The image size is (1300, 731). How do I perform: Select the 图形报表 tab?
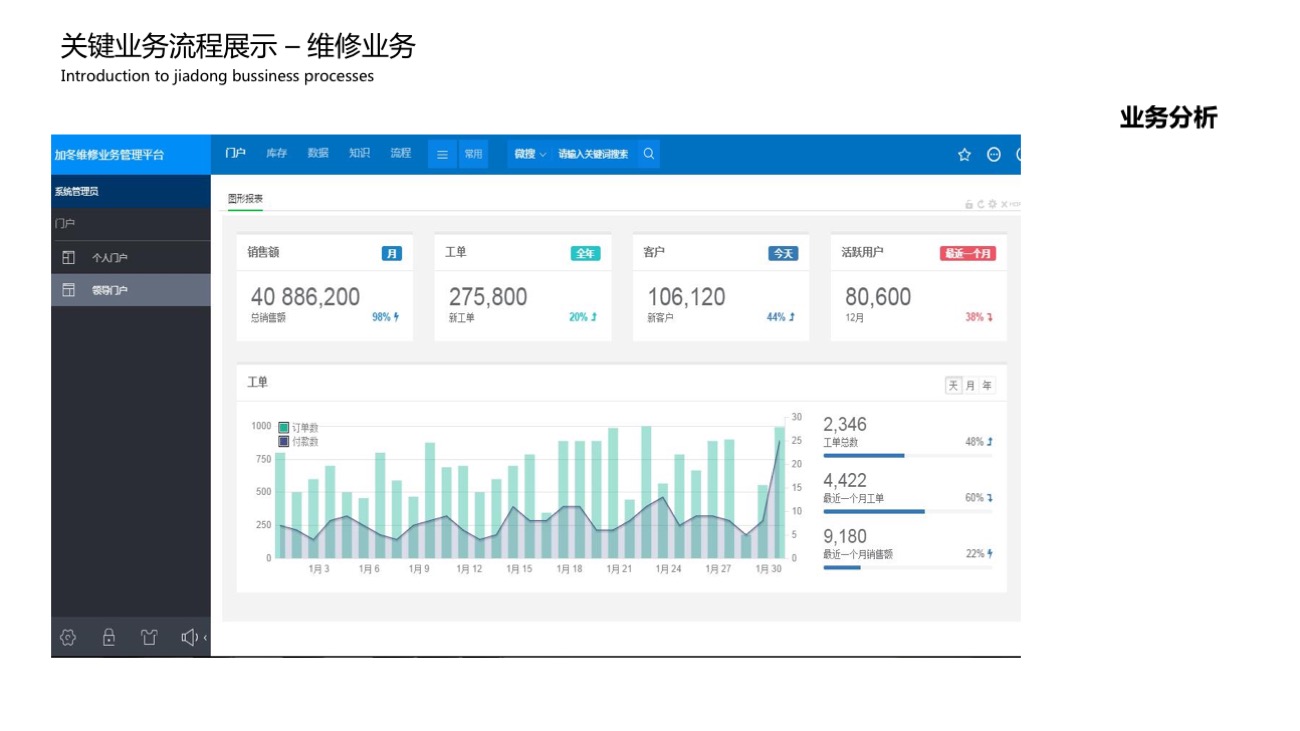click(x=245, y=199)
